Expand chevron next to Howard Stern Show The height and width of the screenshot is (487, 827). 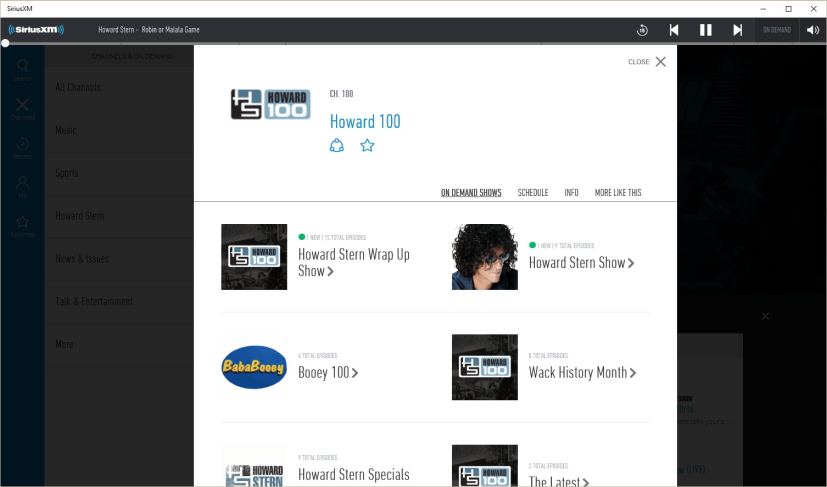point(631,263)
